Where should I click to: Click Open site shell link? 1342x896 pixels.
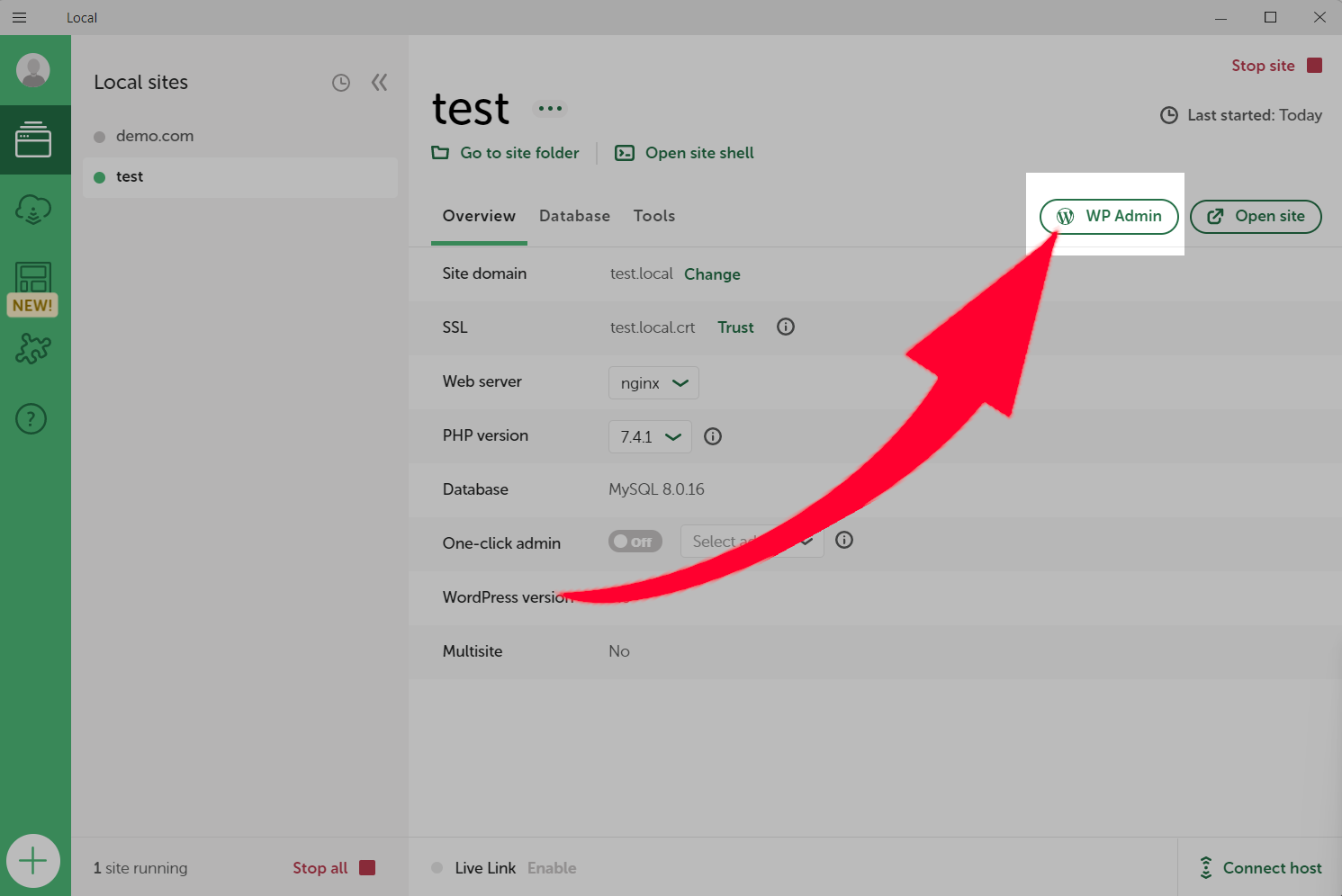tap(685, 153)
